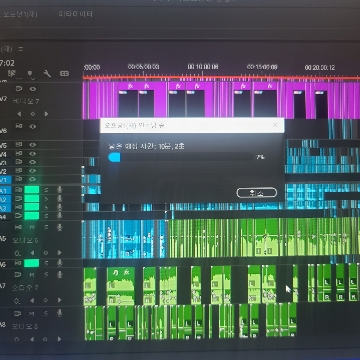Select the 비디오 7 track name
This screenshot has height=360, width=360.
[x=26, y=101]
